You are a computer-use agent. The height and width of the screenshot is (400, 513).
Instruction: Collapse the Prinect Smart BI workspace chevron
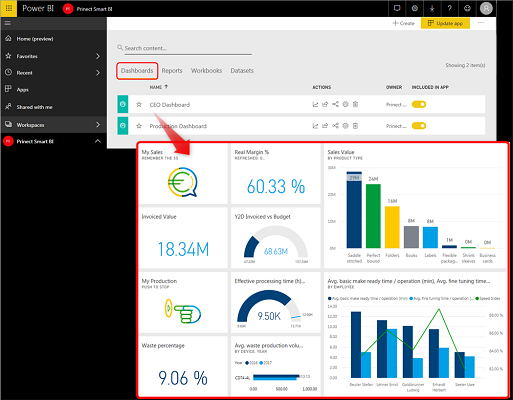tap(98, 141)
